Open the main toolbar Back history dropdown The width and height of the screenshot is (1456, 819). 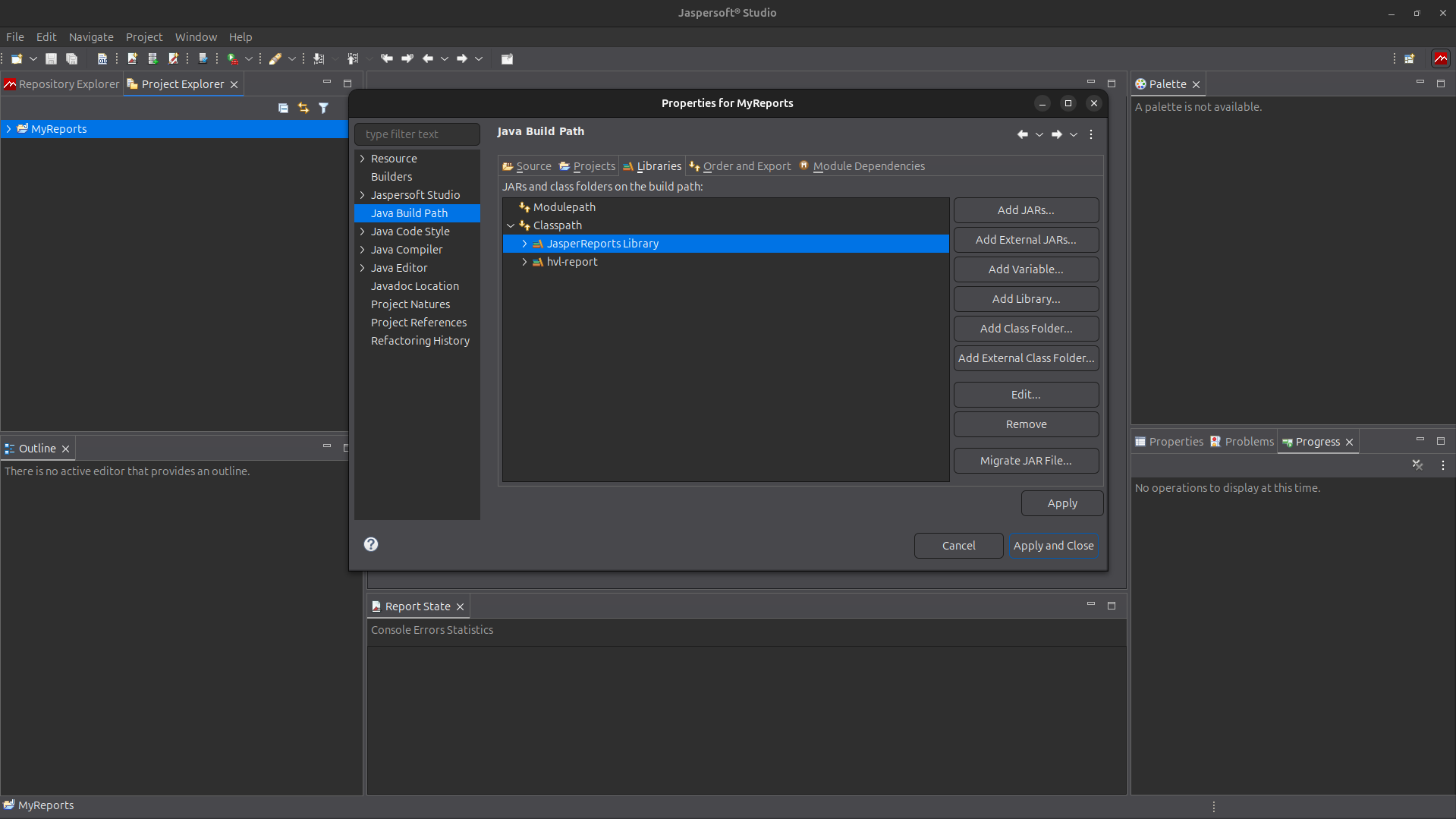445,58
